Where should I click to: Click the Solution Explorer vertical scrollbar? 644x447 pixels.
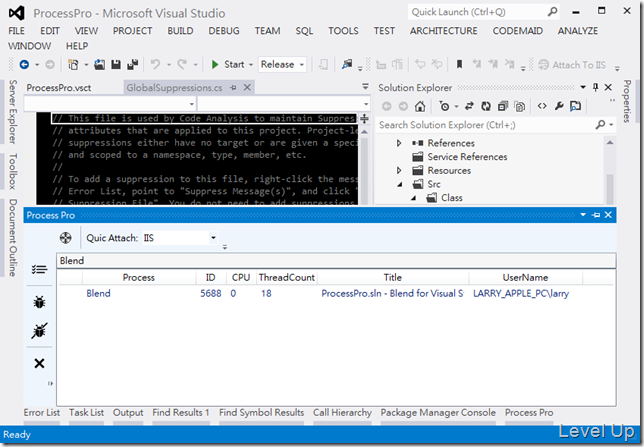pos(610,171)
